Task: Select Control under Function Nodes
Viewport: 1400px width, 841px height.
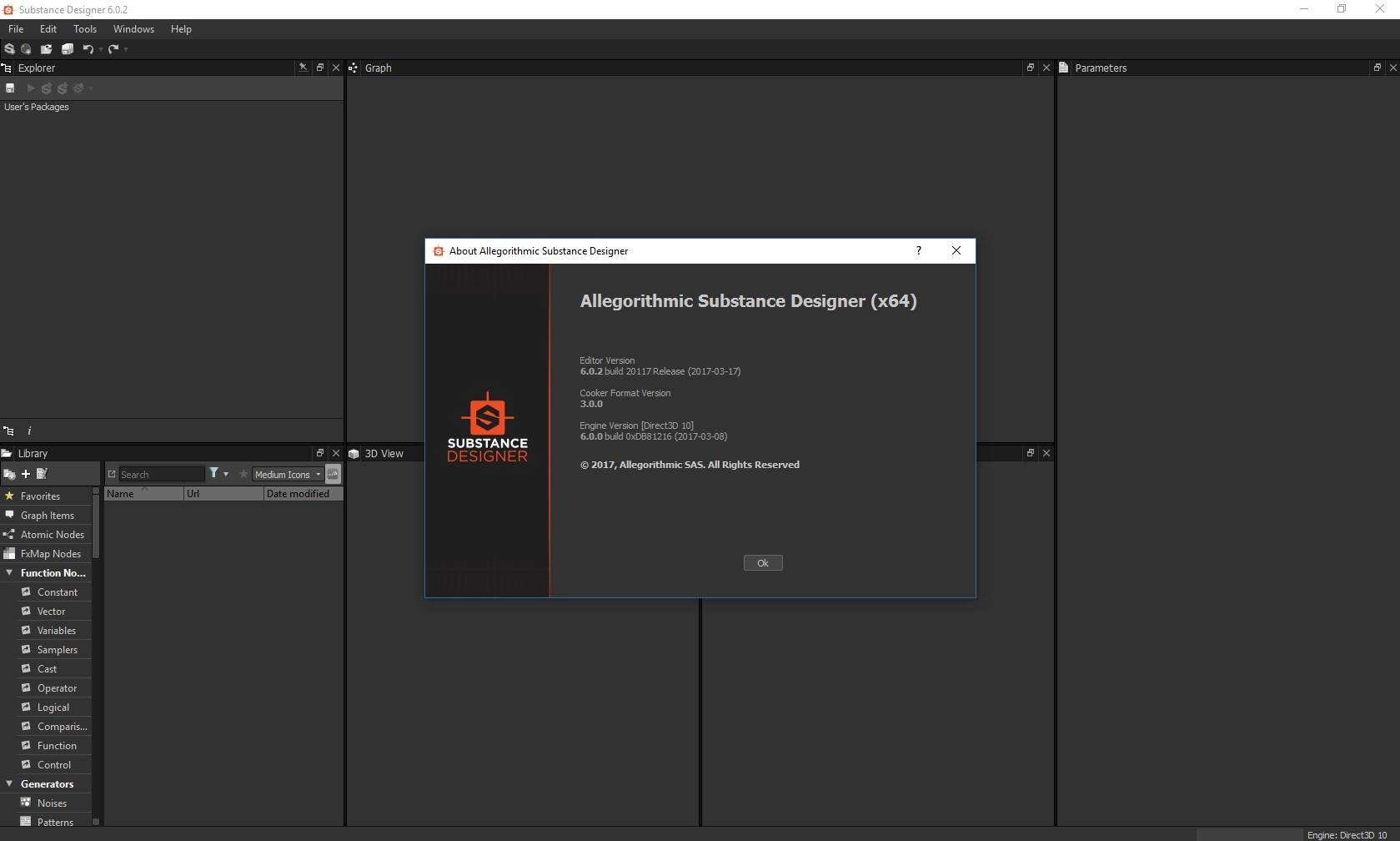Action: click(x=54, y=764)
